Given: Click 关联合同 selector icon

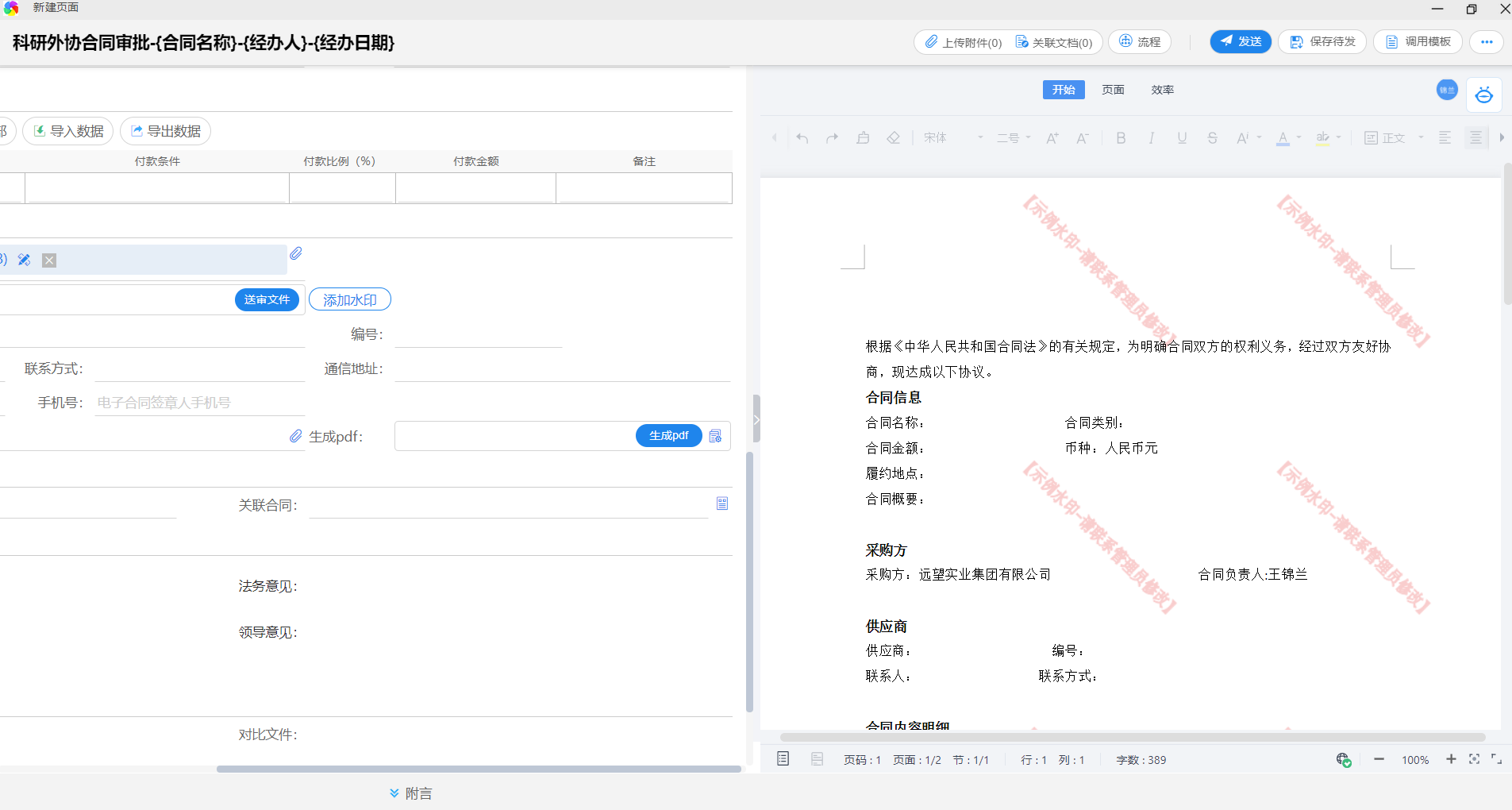Looking at the screenshot, I should 722,503.
